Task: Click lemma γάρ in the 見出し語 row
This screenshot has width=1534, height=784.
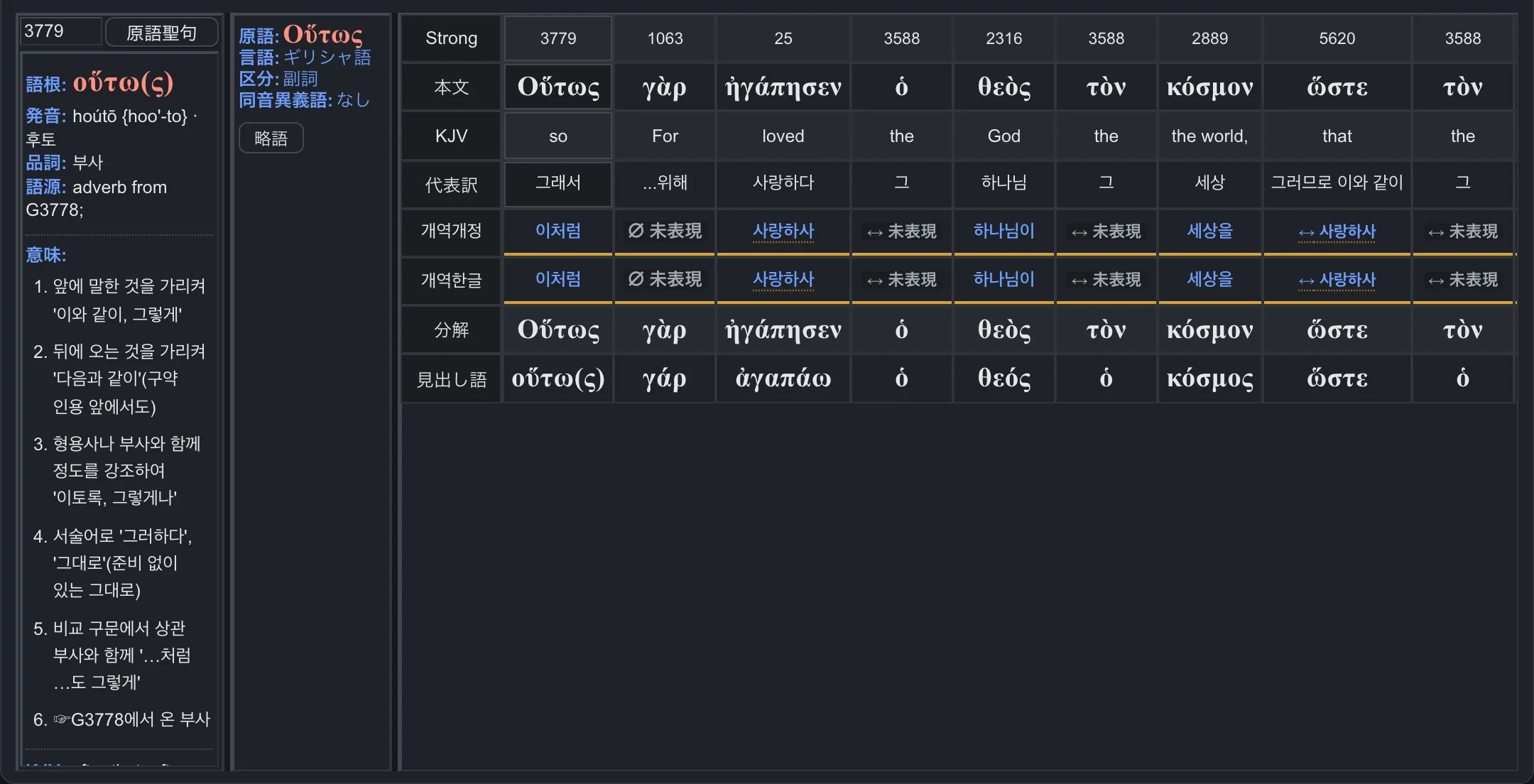Action: pyautogui.click(x=665, y=379)
